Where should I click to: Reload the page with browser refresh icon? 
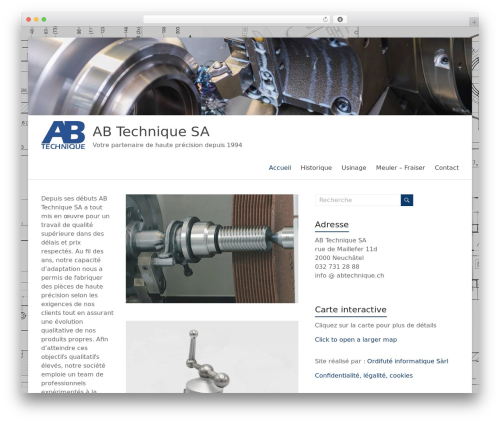(x=325, y=19)
